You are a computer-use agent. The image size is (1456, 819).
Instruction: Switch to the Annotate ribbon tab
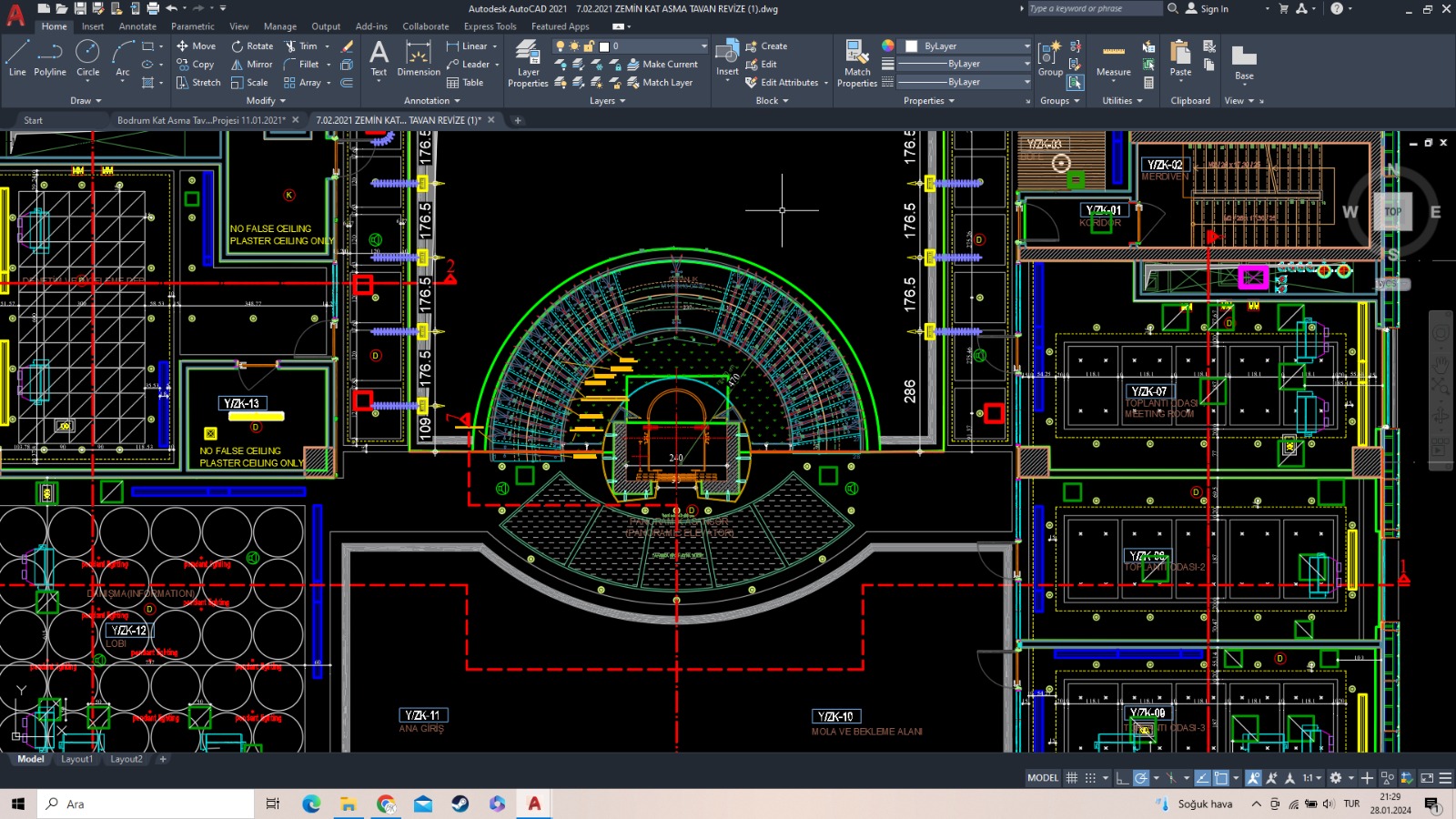(137, 26)
